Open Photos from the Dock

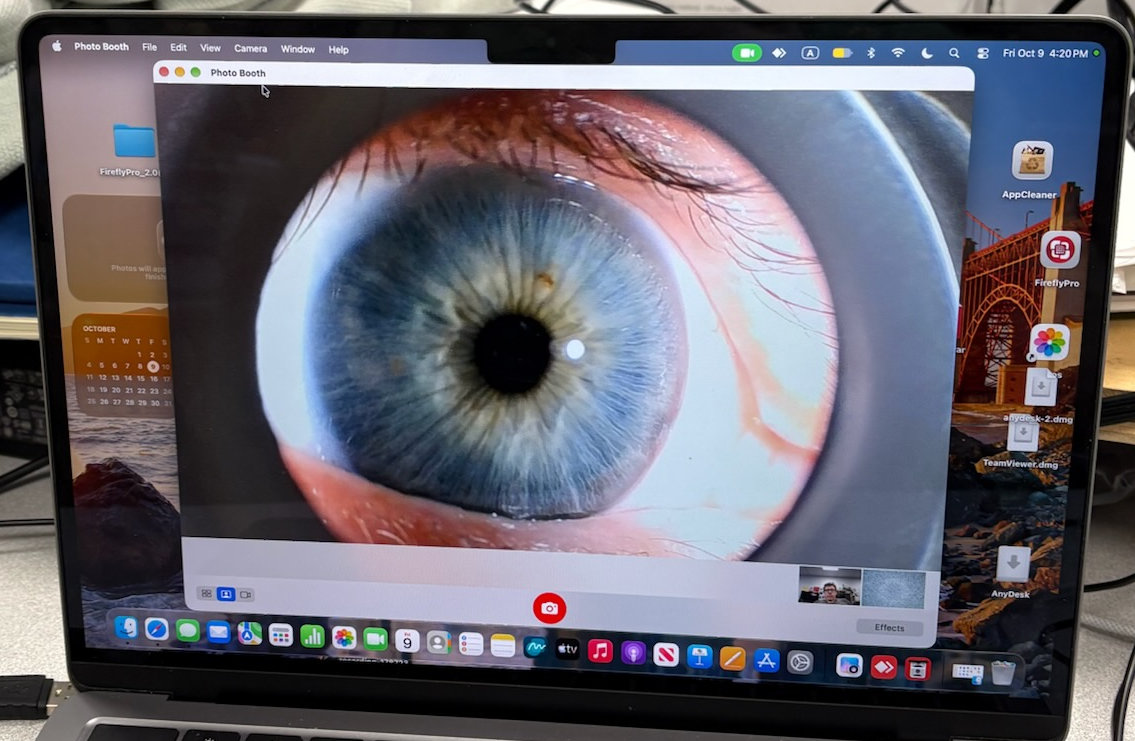pyautogui.click(x=344, y=638)
